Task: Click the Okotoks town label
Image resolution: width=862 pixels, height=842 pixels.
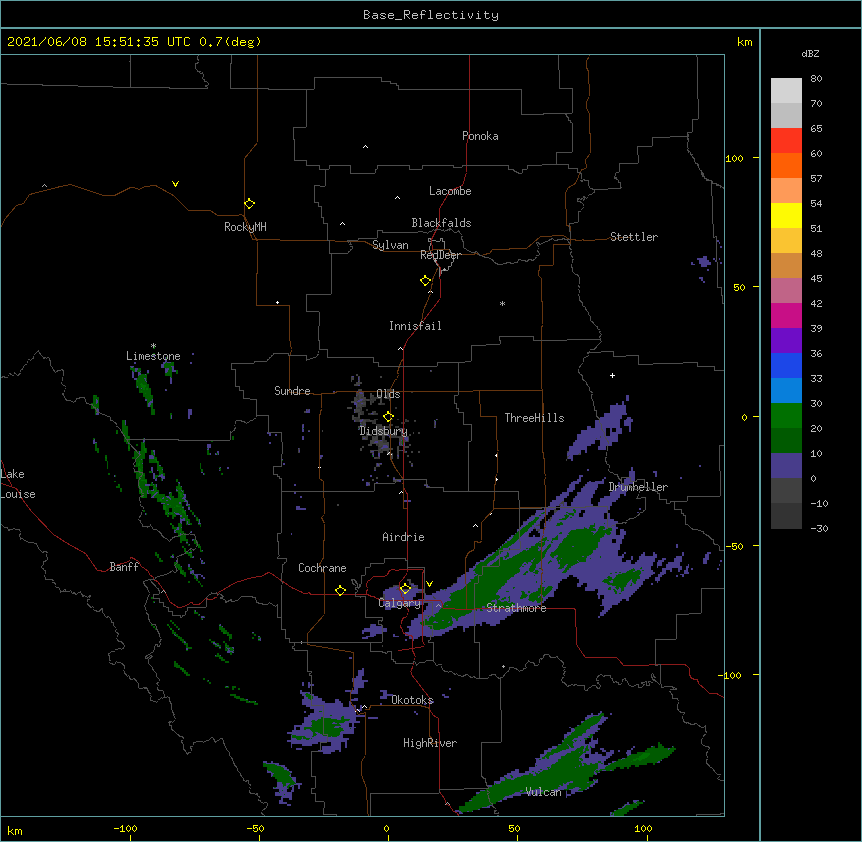Action: [x=412, y=700]
